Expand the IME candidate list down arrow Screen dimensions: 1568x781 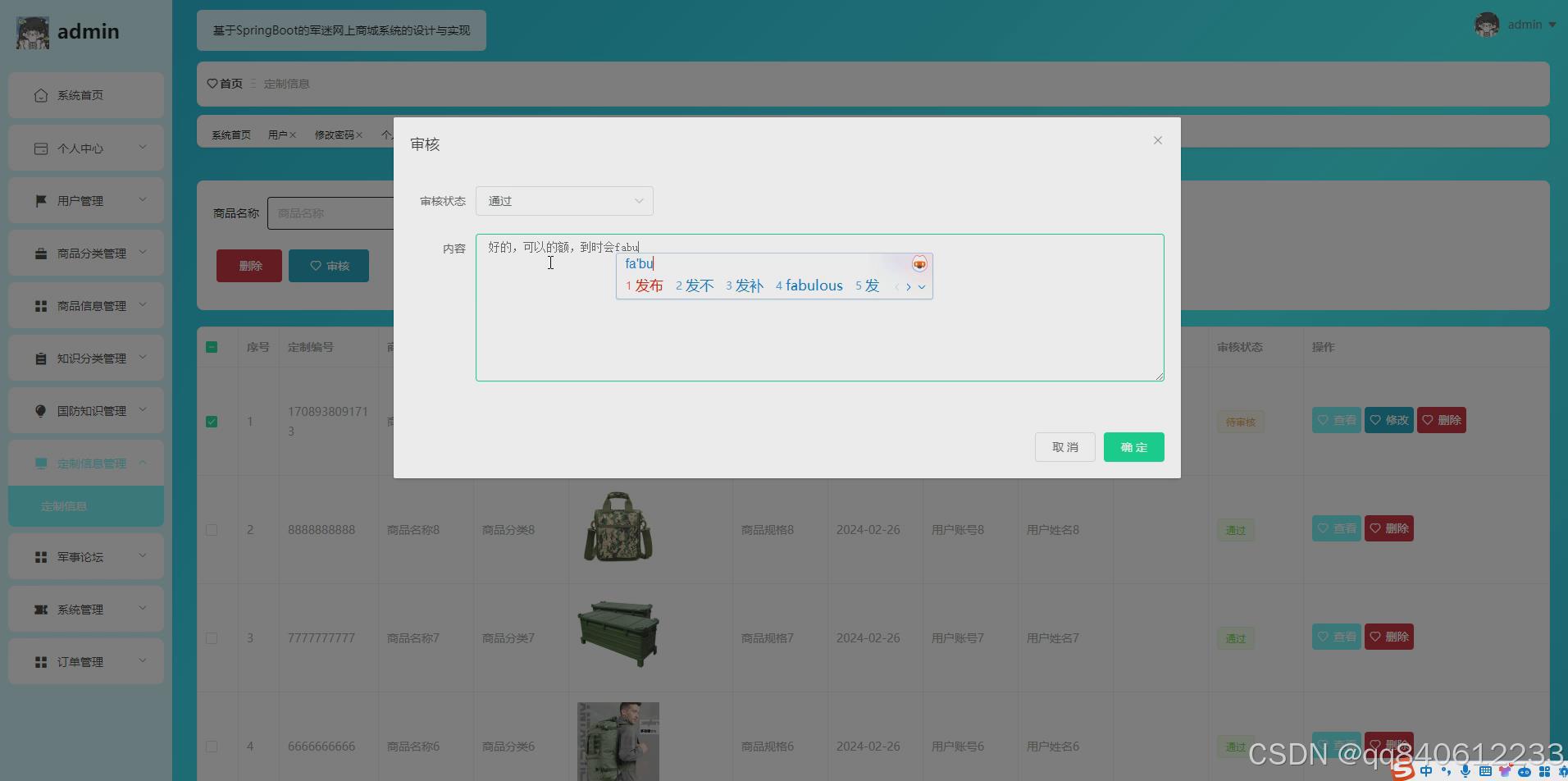922,287
